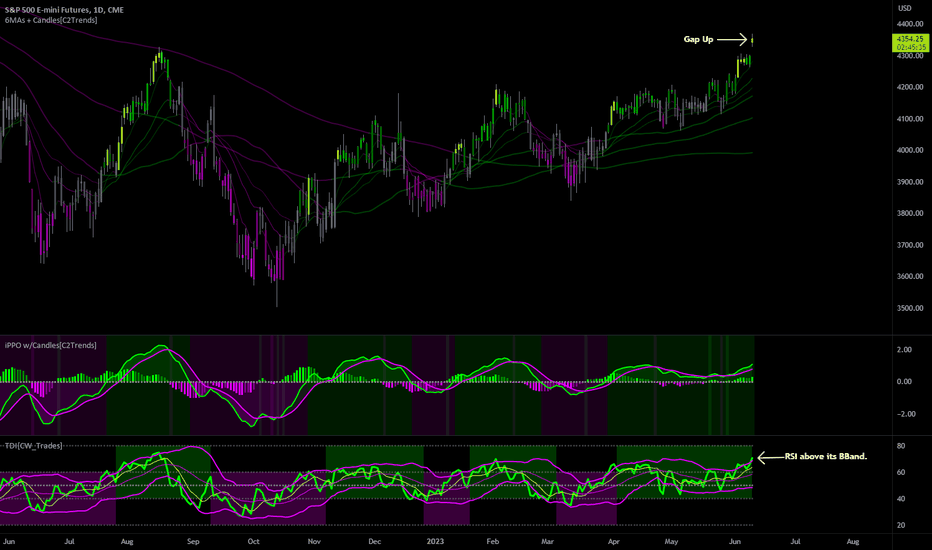Click the 4000.00 price axis level
Screen dimensions: 932x550
pos(910,150)
